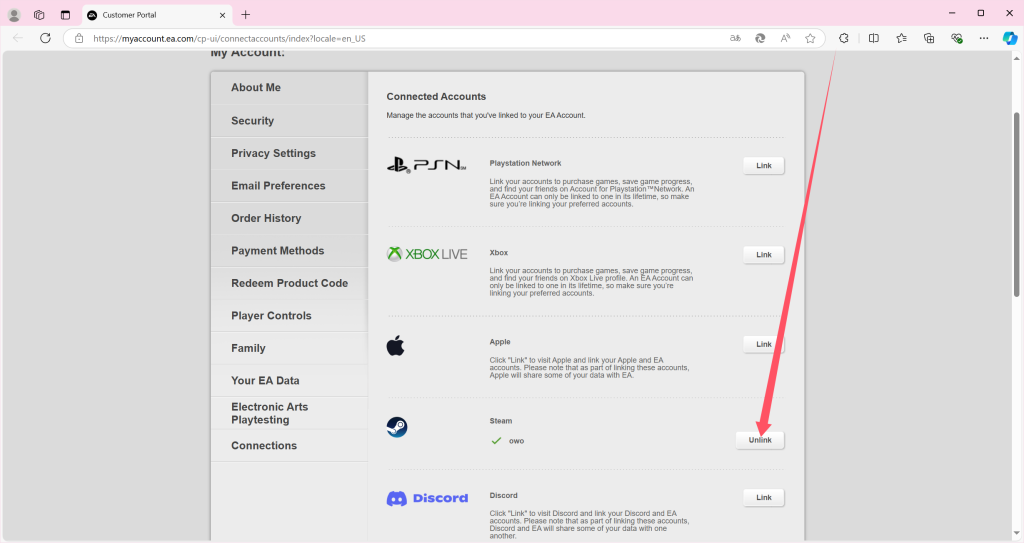
Task: Link the Playstation Network account
Action: 763,166
